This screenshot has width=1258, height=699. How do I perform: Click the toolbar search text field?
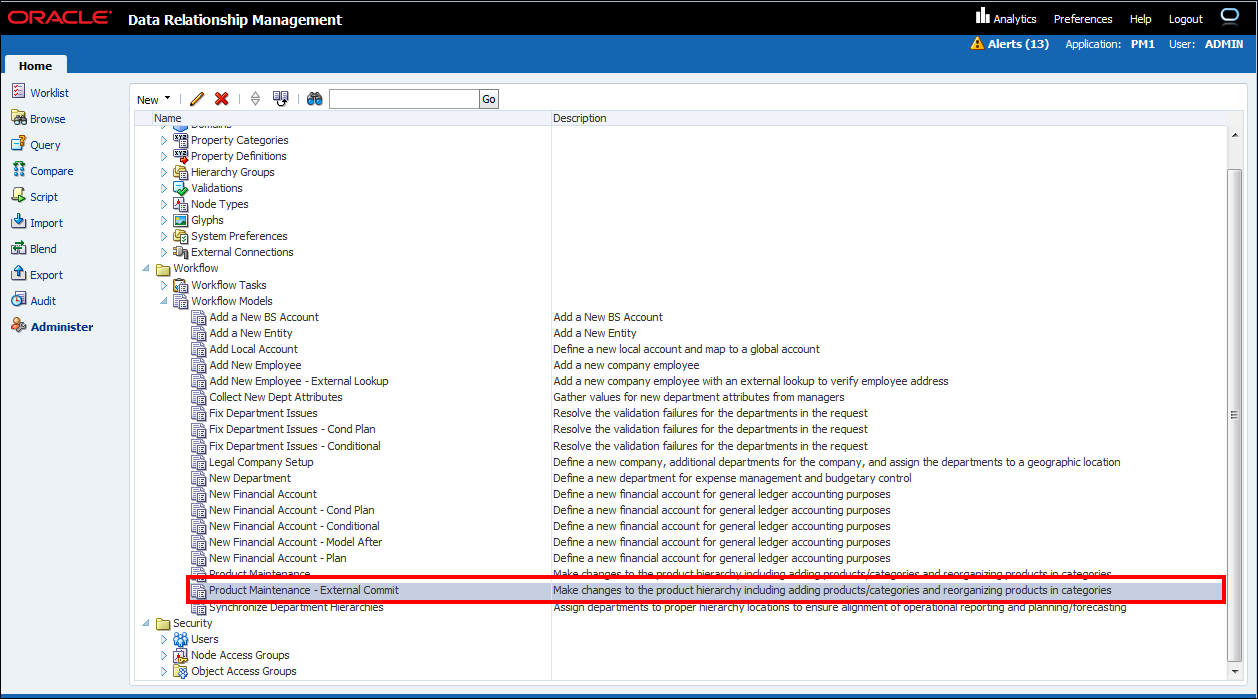pos(404,99)
